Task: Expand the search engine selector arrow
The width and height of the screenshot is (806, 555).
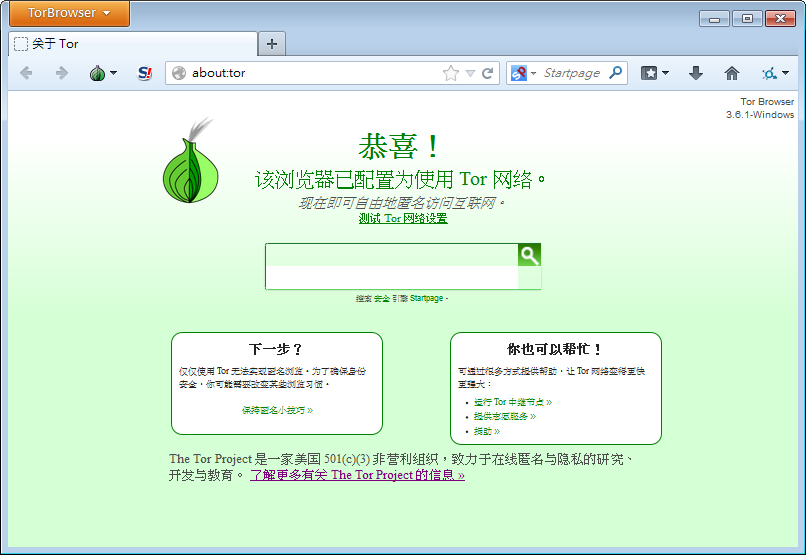Action: [x=533, y=73]
